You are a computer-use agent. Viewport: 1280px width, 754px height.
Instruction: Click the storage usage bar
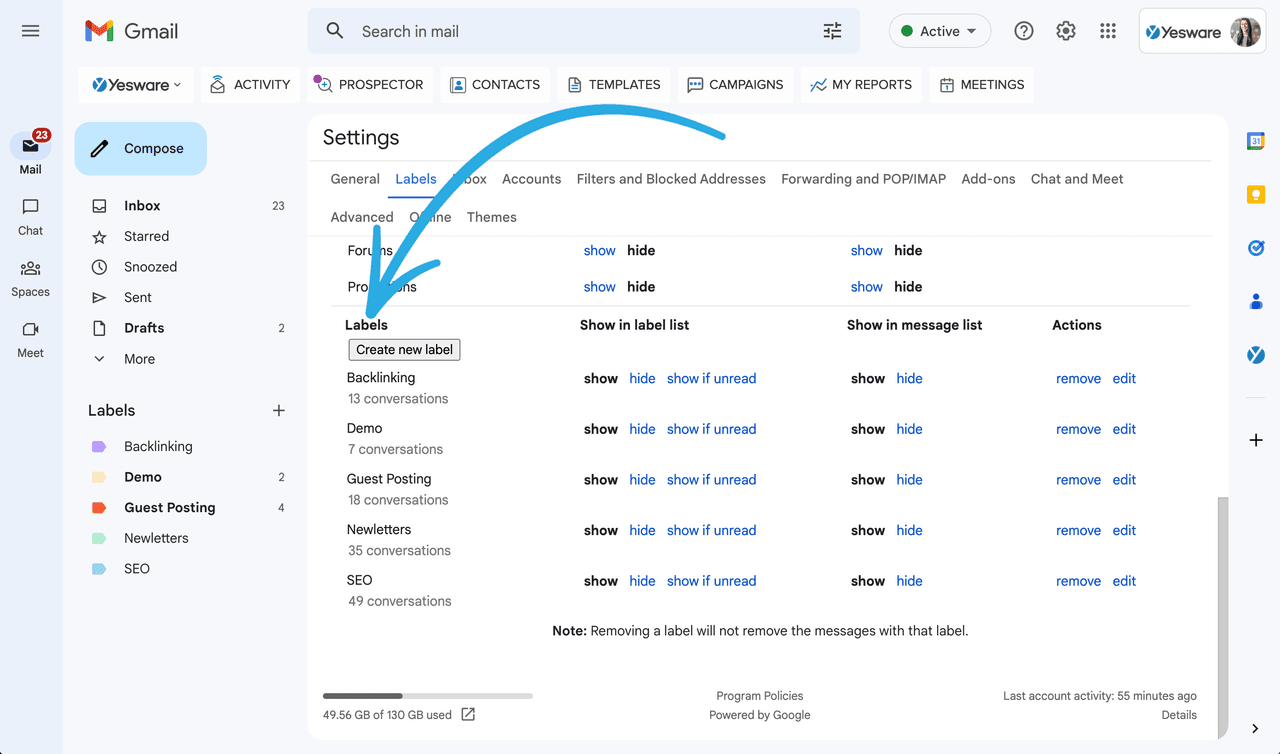pyautogui.click(x=427, y=695)
